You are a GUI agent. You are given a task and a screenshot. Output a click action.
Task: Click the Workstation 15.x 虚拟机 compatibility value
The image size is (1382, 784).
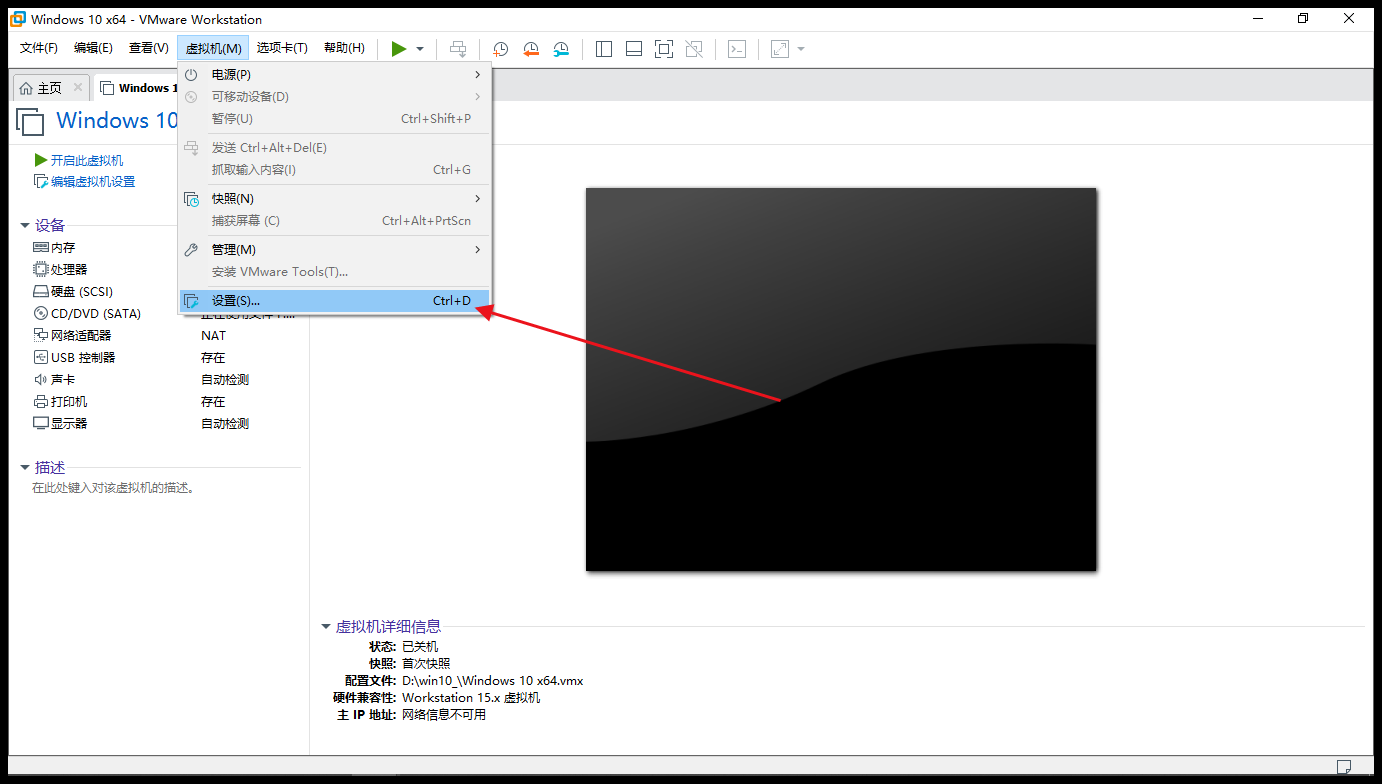471,698
